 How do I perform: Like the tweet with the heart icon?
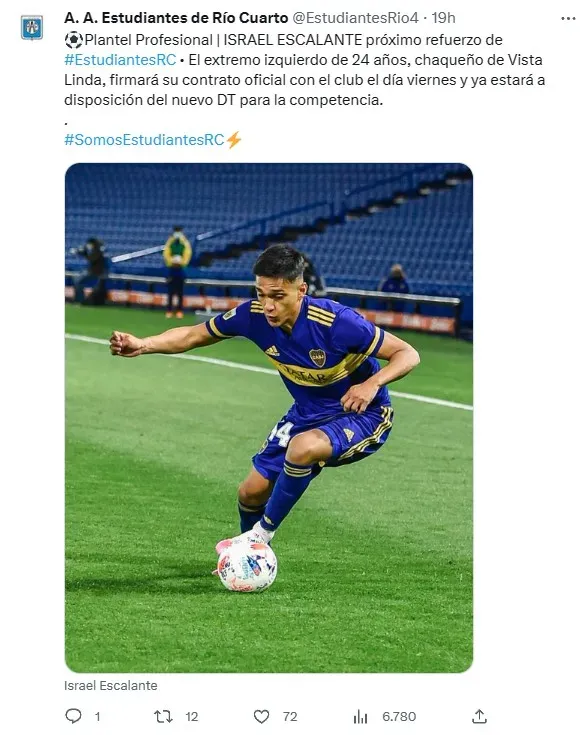[x=261, y=716]
